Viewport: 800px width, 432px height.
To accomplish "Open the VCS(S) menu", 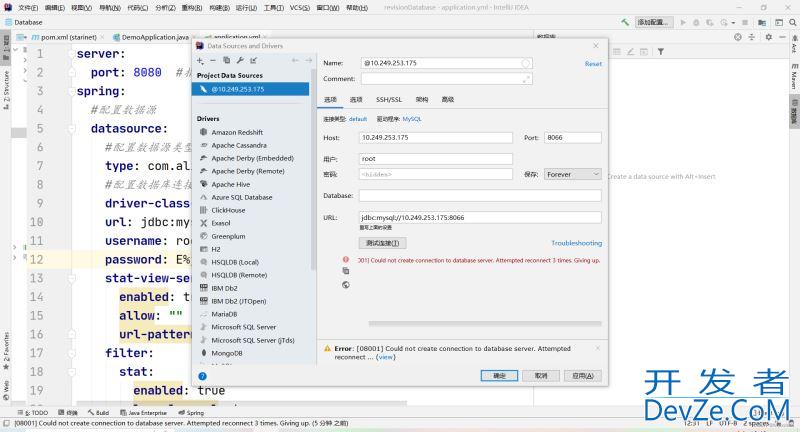I will (x=299, y=8).
